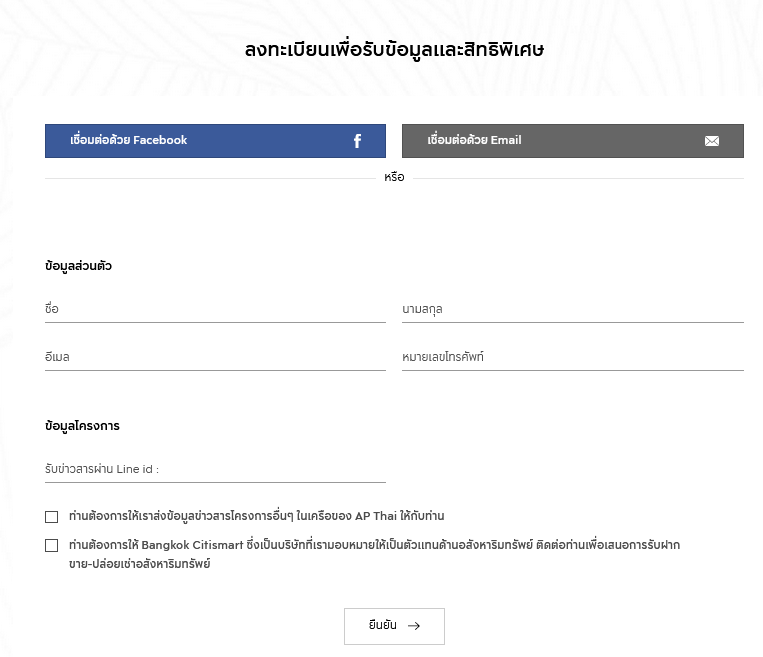Select the นามสกุล surname input field

(x=572, y=310)
